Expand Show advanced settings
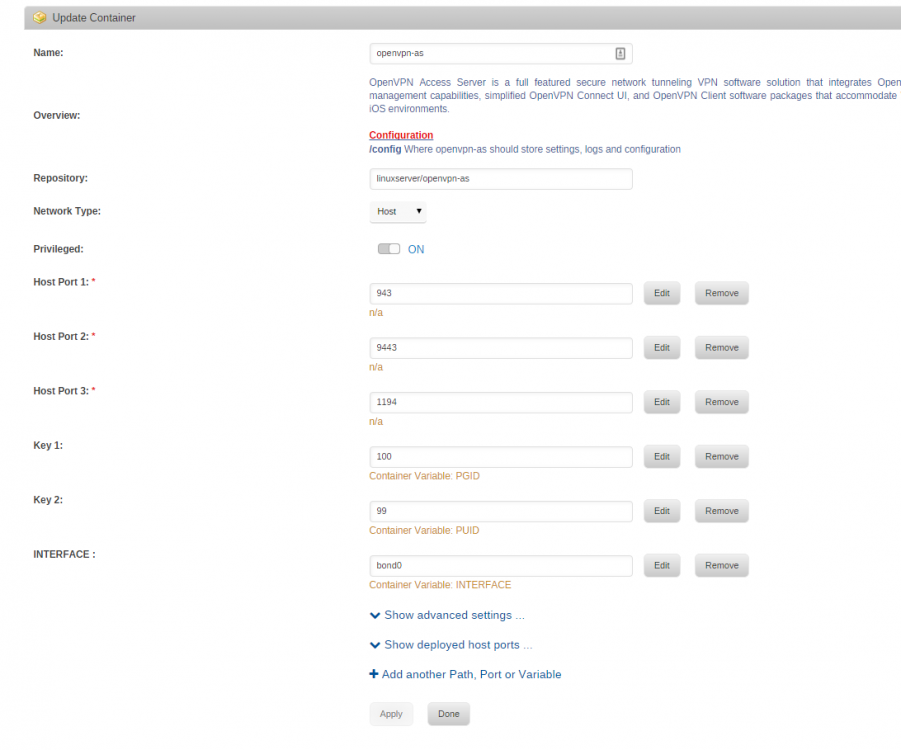The image size is (901, 750). (454, 616)
